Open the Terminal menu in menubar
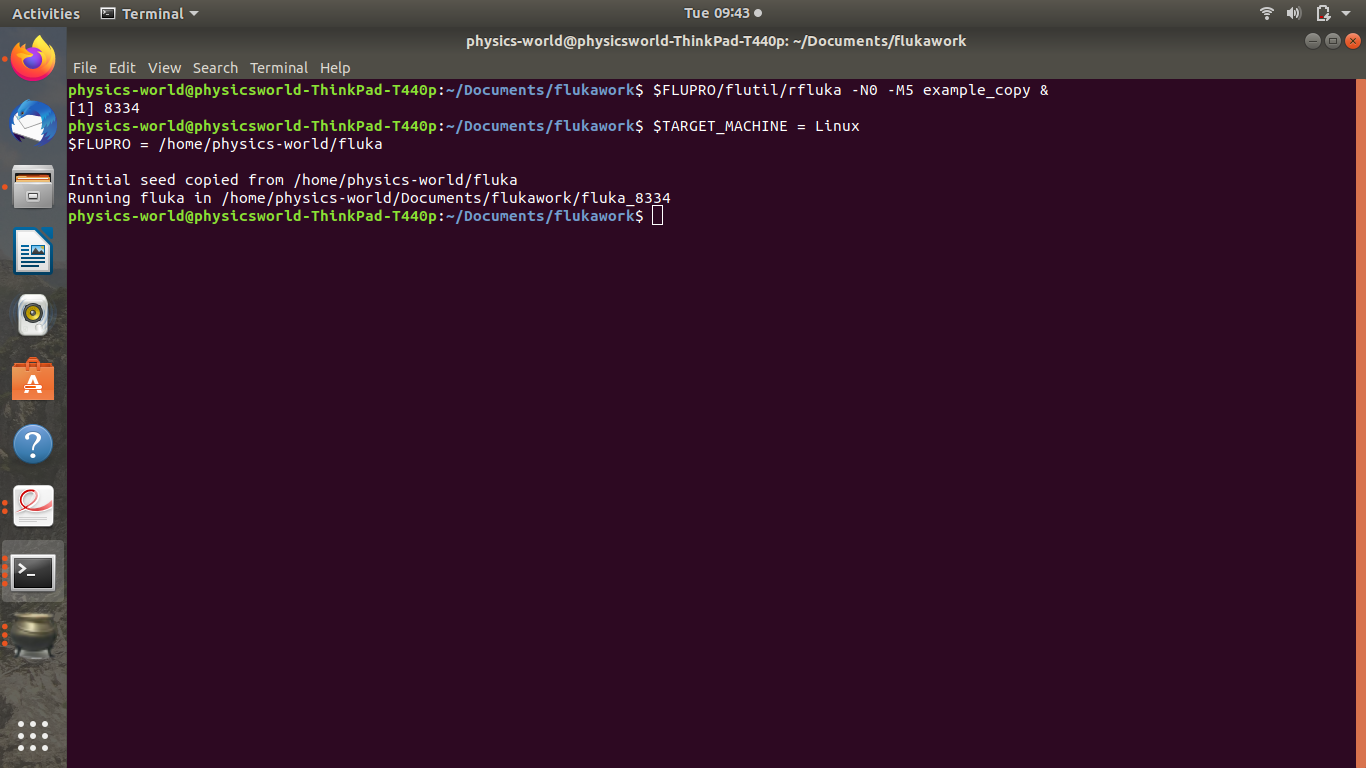 pyautogui.click(x=279, y=68)
